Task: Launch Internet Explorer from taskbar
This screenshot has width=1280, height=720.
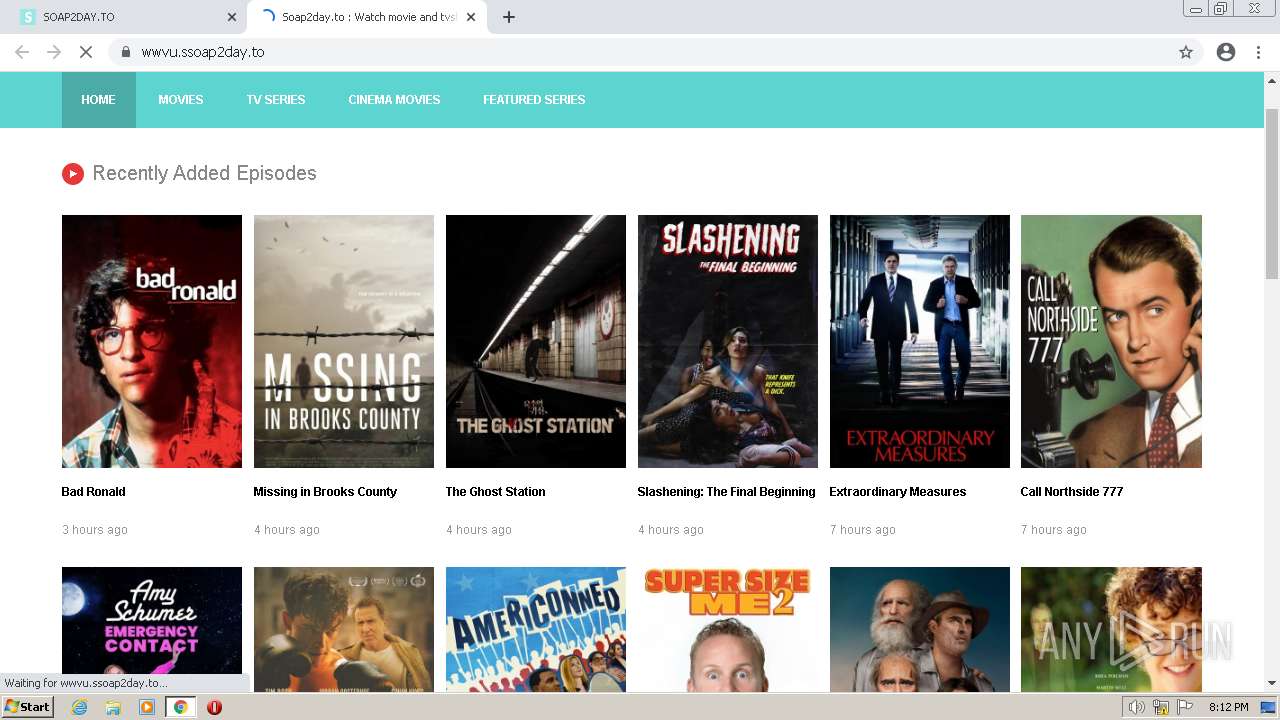Action: click(x=79, y=707)
